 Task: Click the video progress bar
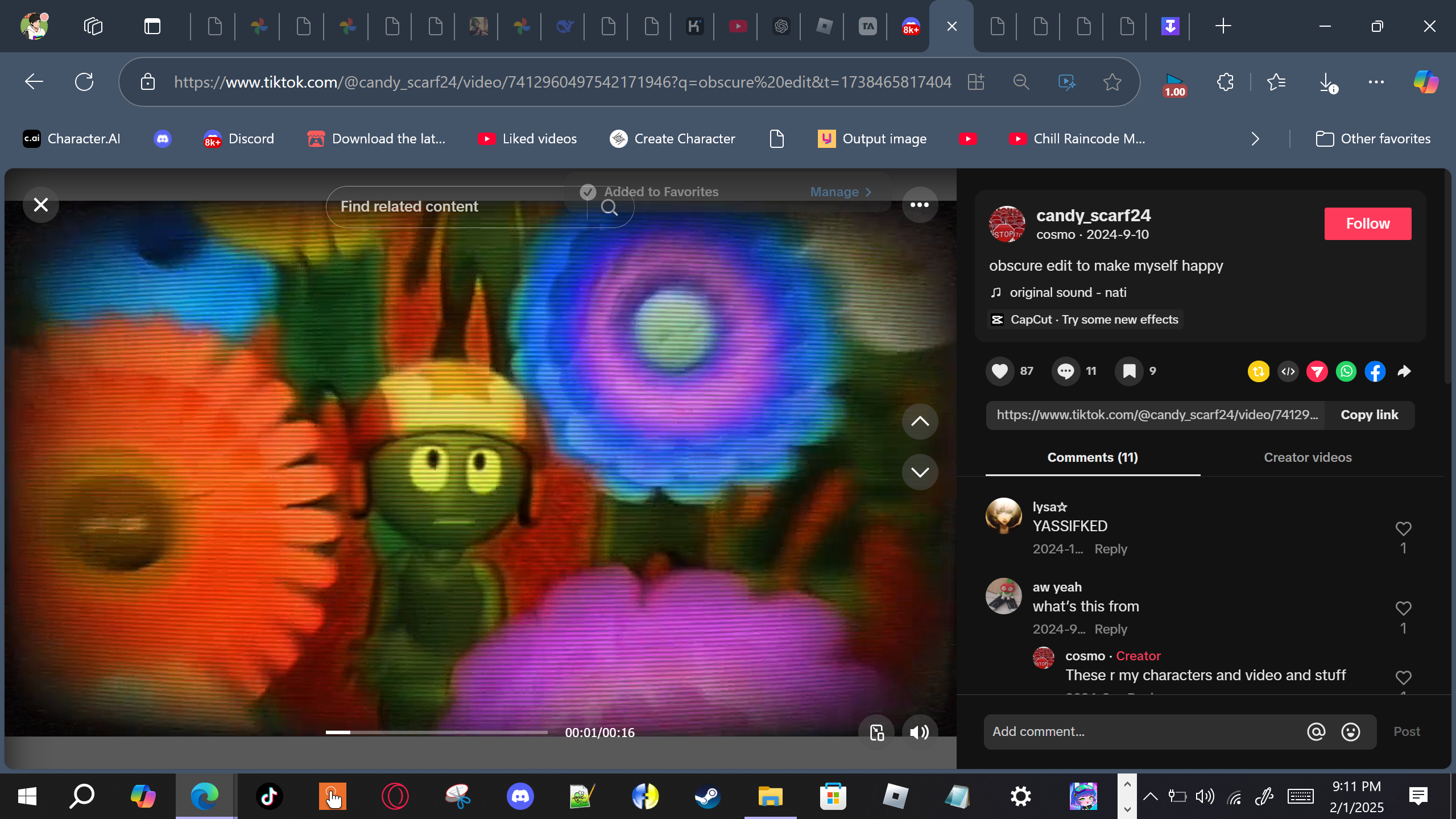tap(436, 732)
